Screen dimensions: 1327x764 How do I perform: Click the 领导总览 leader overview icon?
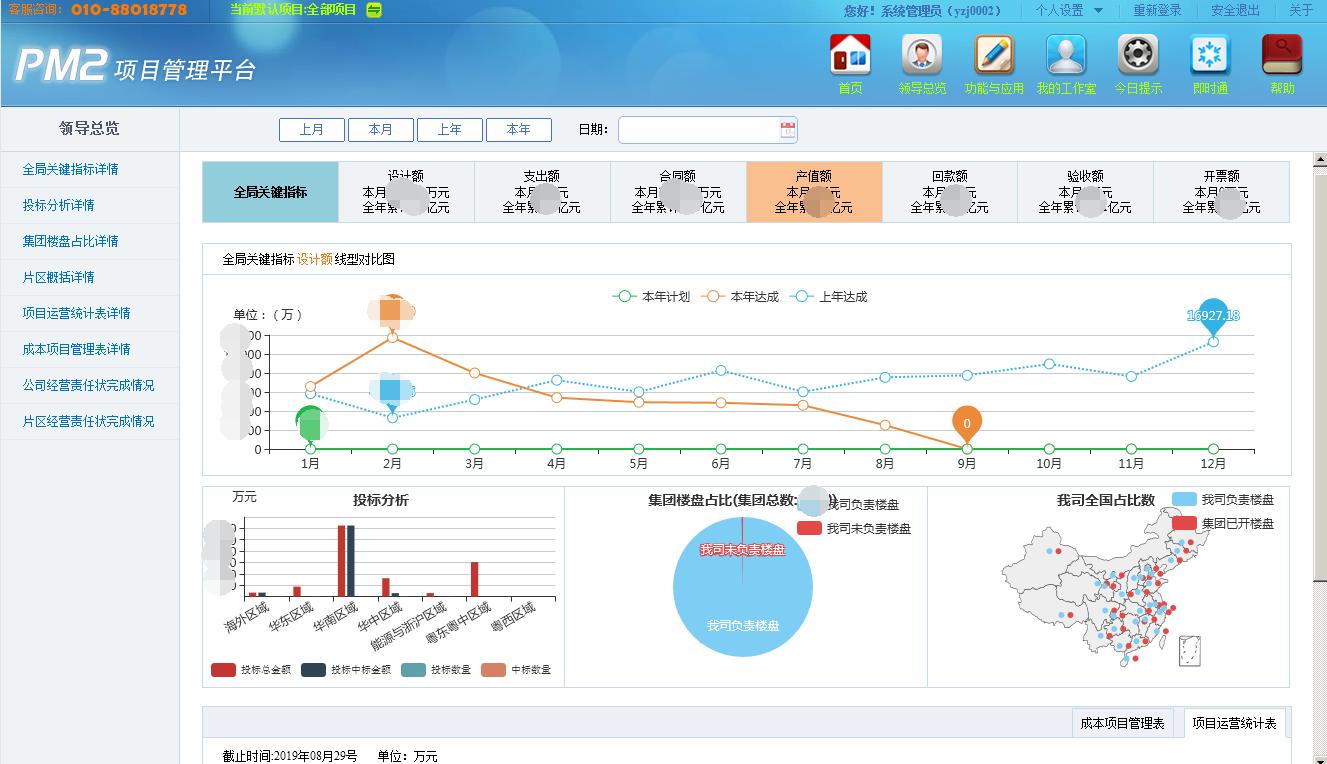pyautogui.click(x=922, y=56)
